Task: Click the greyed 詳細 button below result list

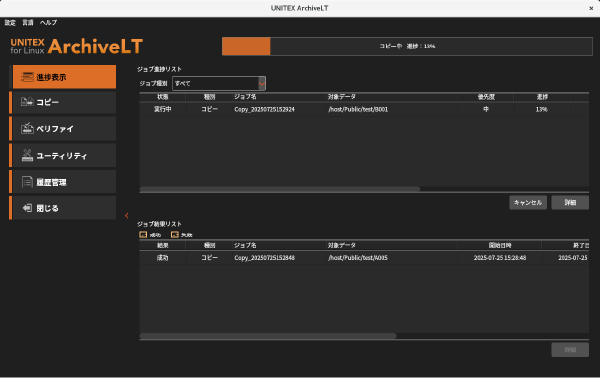Action: [x=570, y=350]
